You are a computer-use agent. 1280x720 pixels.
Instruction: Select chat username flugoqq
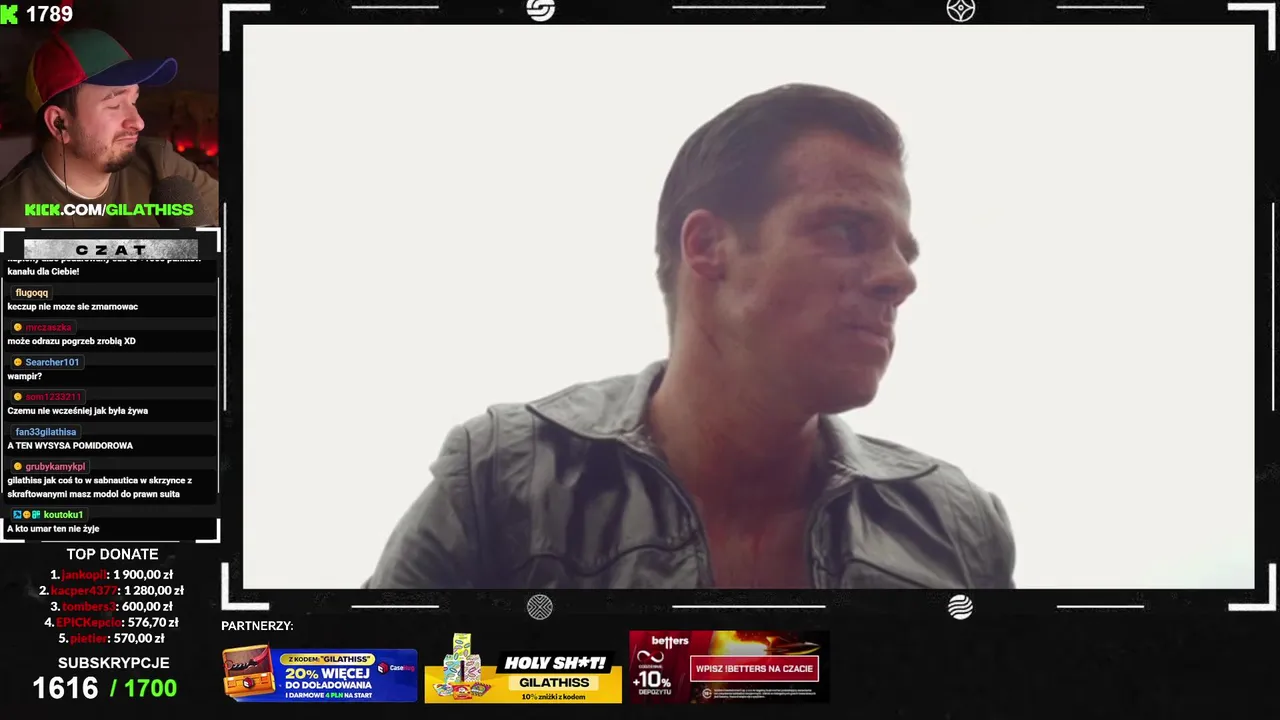pos(32,293)
